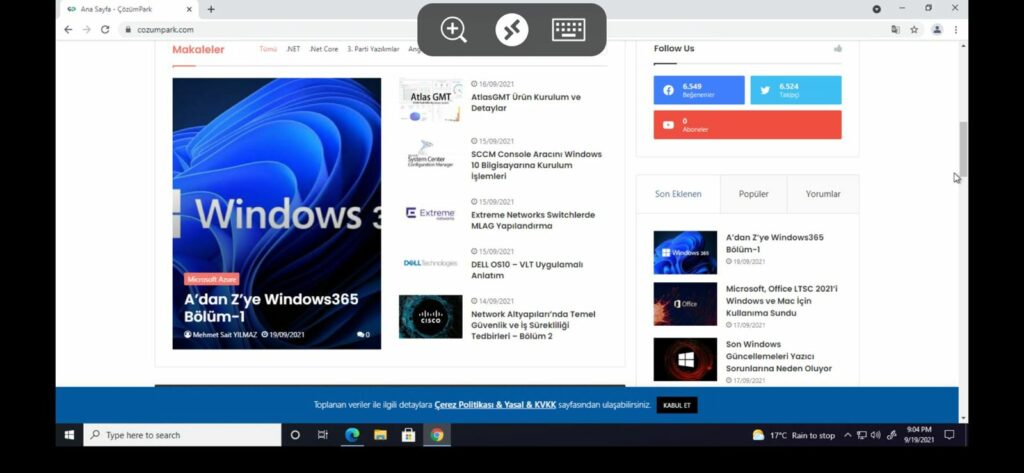The height and width of the screenshot is (473, 1024).
Task: Switch to the Son Eklenen tab
Action: pyautogui.click(x=678, y=194)
